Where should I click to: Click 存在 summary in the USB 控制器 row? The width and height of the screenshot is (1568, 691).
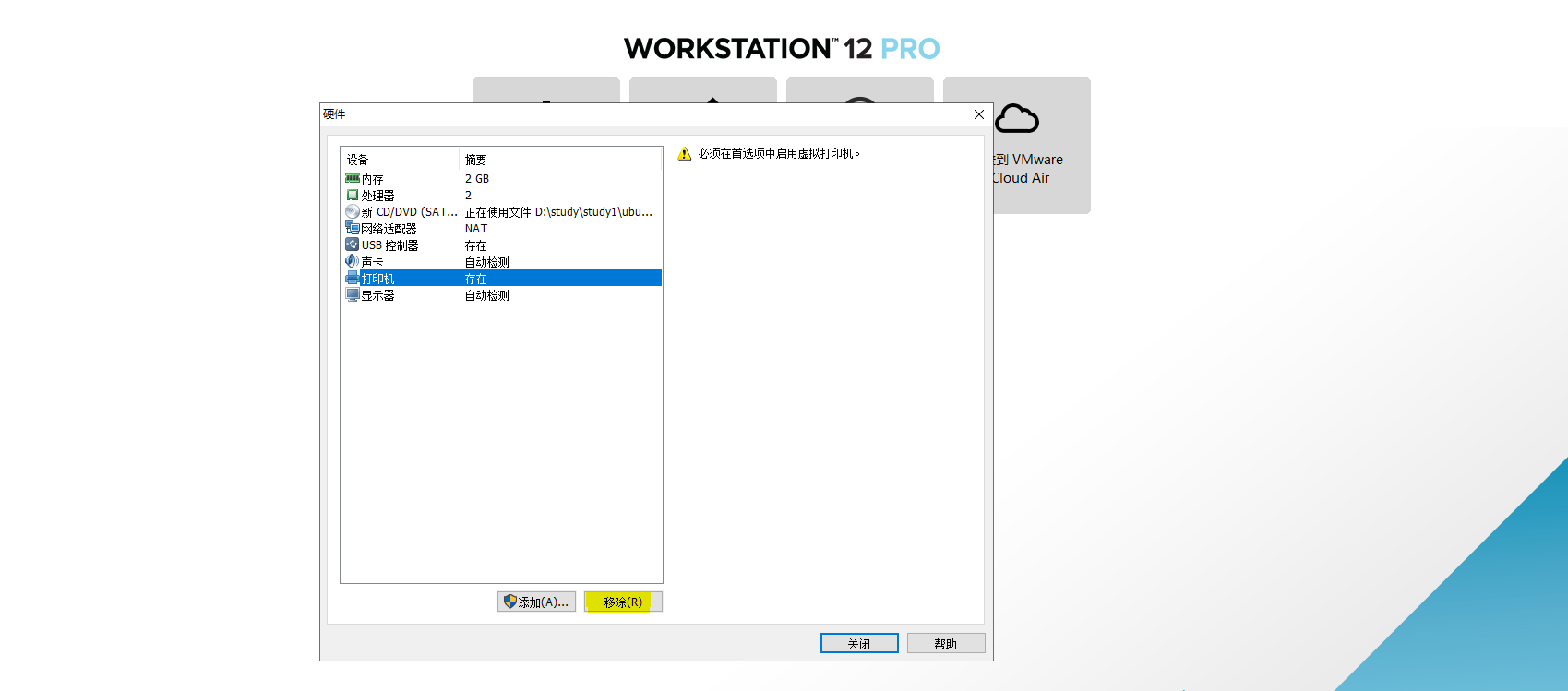click(476, 245)
